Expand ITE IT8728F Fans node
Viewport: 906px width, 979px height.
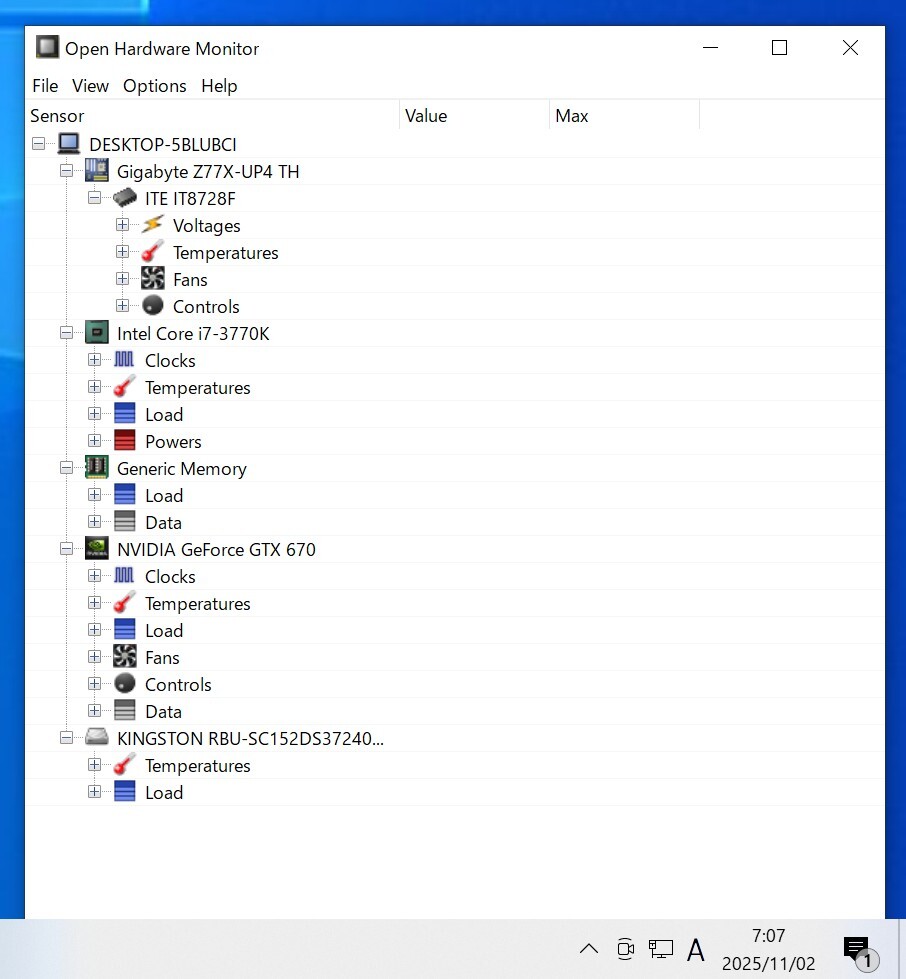[122, 278]
